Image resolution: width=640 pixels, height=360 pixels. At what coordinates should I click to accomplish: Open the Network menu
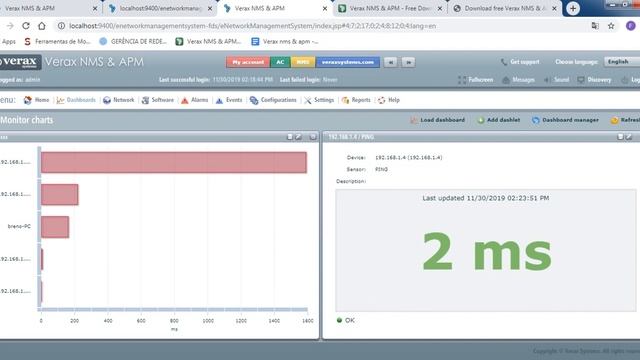pyautogui.click(x=119, y=100)
